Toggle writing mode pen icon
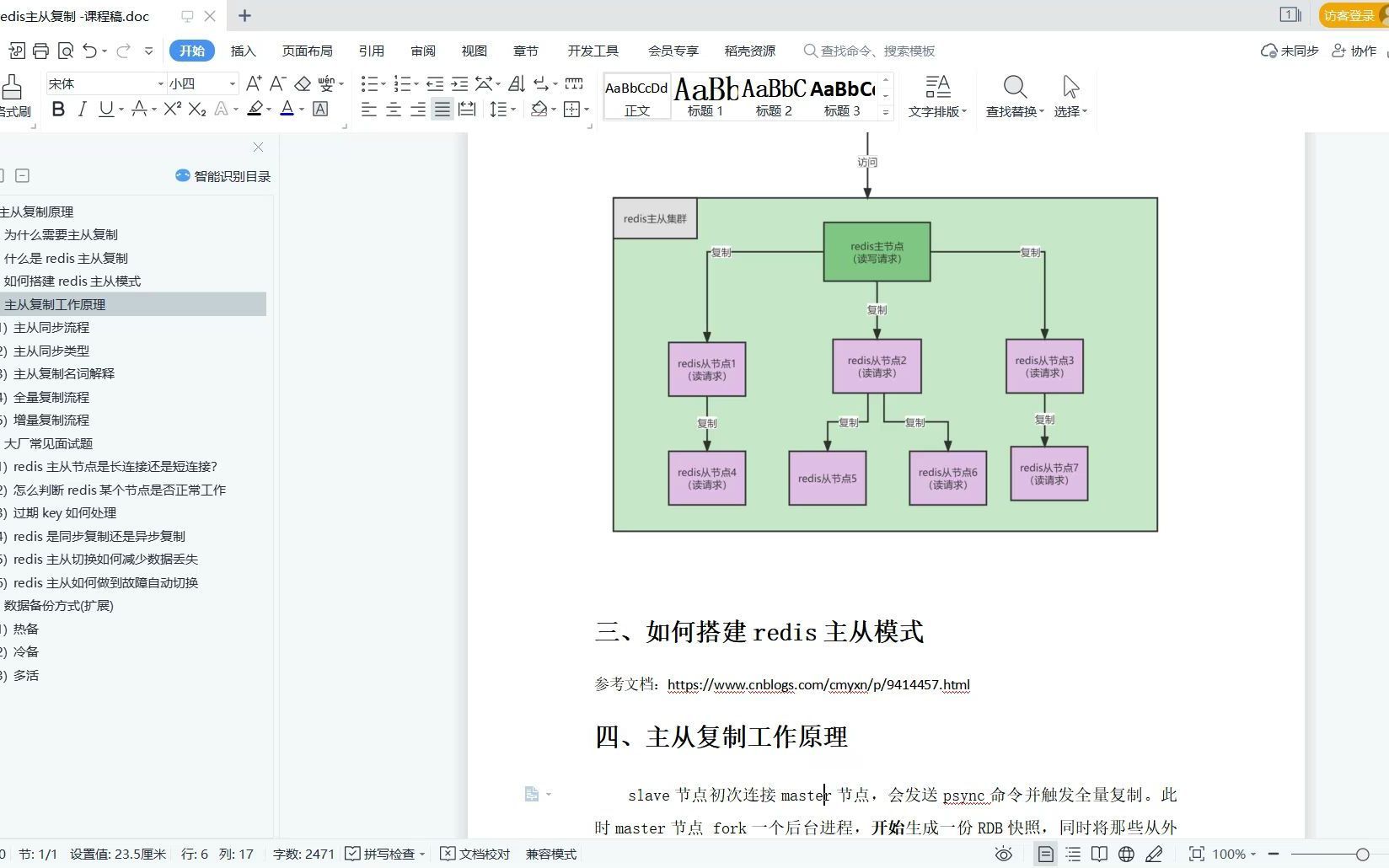Viewport: 1389px width, 868px height. coord(1154,854)
